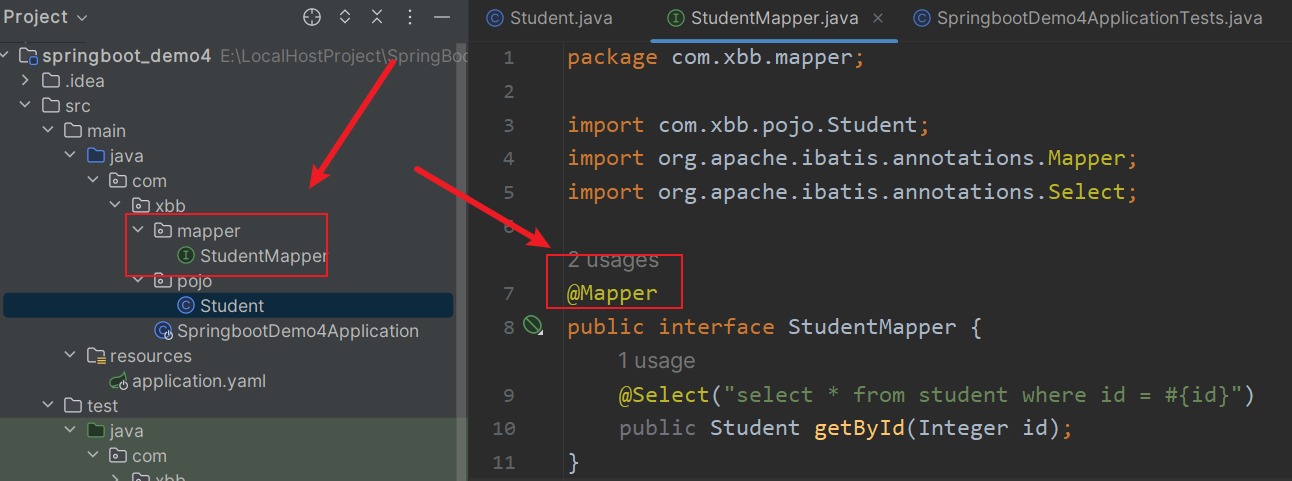Click the Expand All icon in Project panel
Image resolution: width=1292 pixels, height=481 pixels.
(x=345, y=17)
